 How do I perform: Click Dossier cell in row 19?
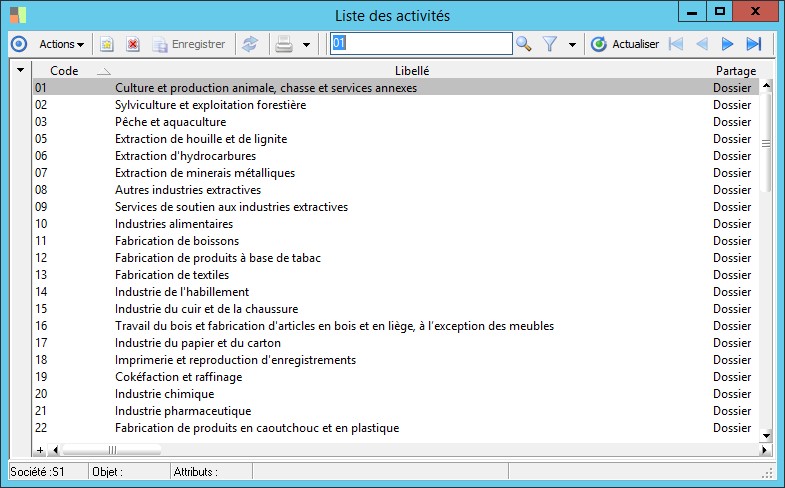tap(732, 377)
